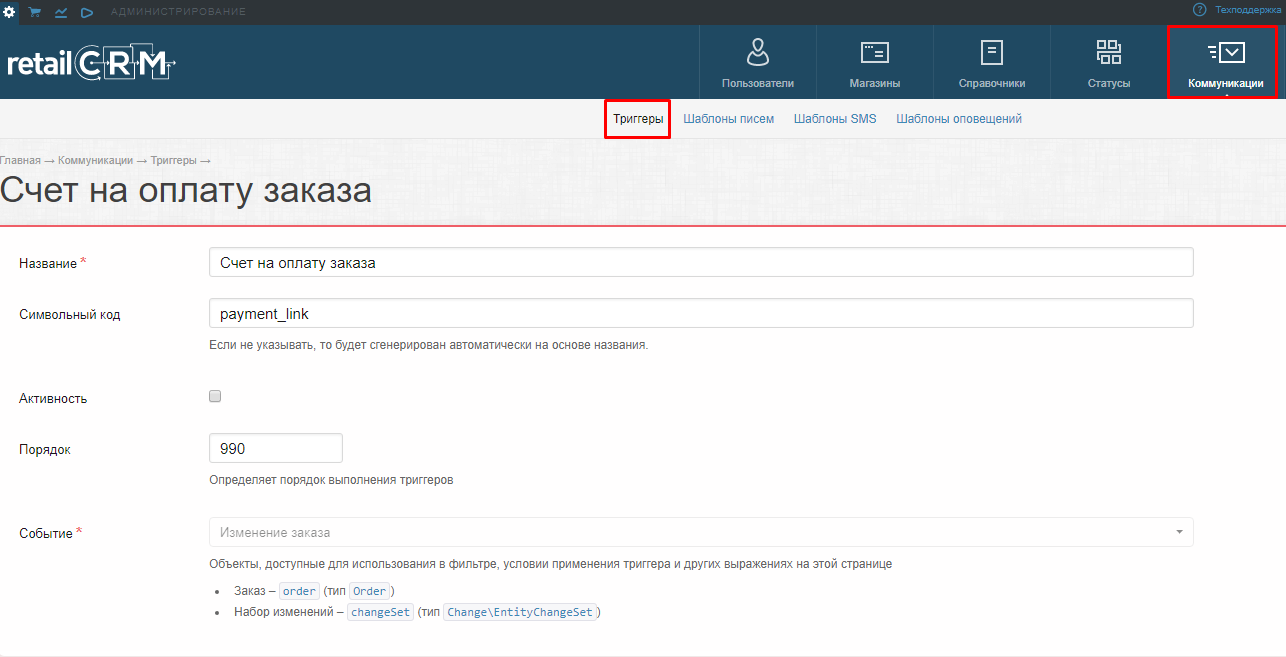Screen dimensions: 1286x657
Task: Click the 'changeSet' code label
Action: (380, 612)
